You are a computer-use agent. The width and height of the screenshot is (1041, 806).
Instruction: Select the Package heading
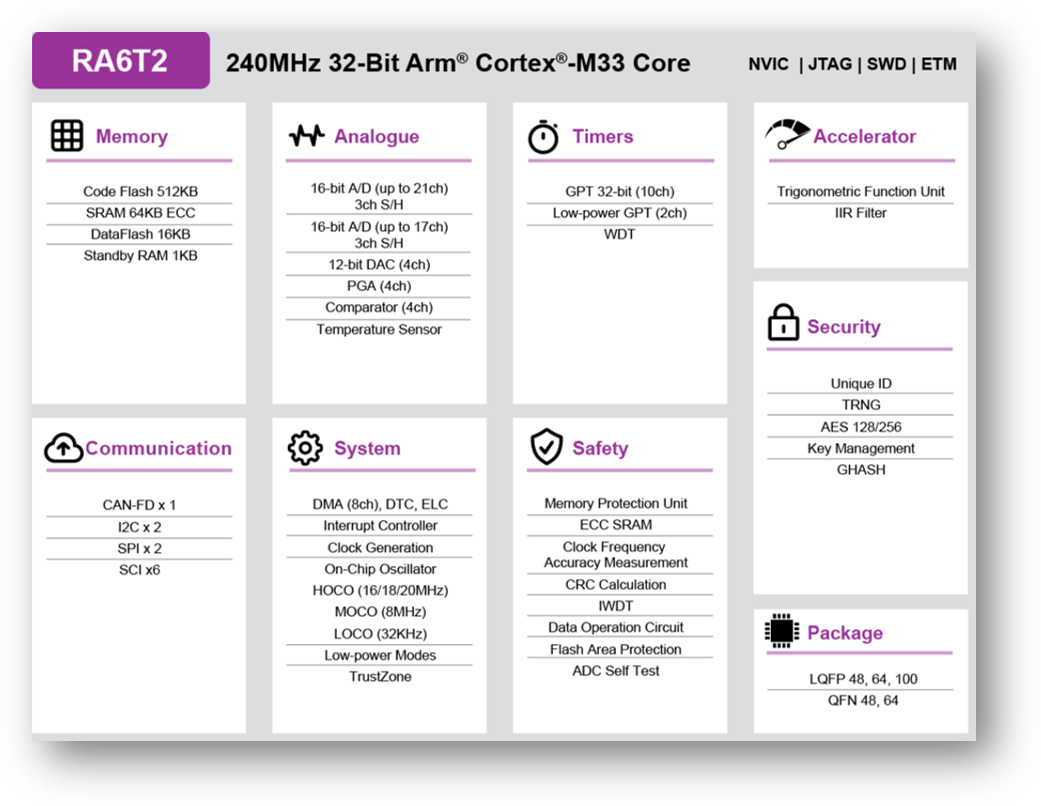click(x=845, y=633)
